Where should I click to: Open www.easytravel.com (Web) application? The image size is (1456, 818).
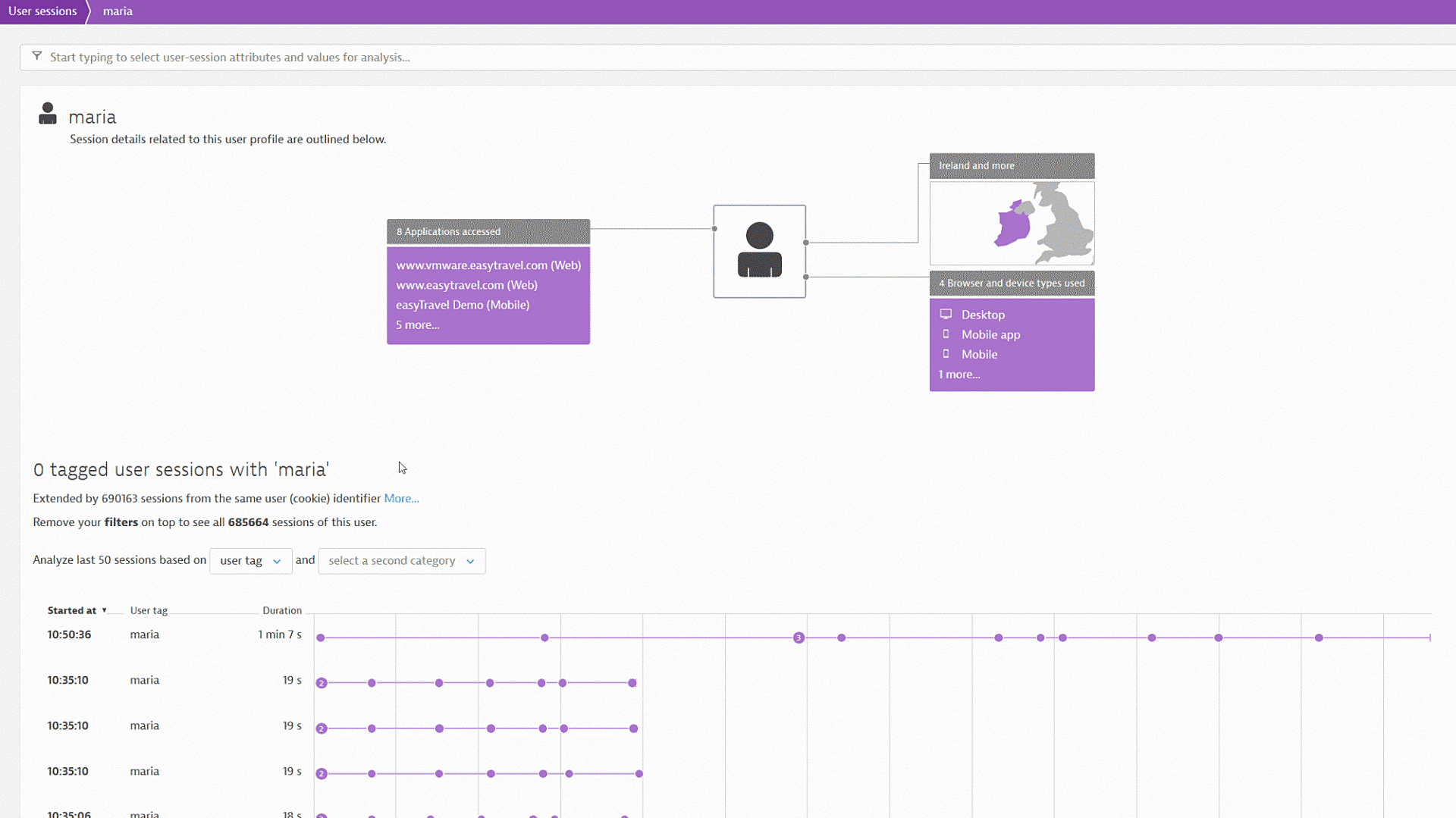tap(466, 285)
